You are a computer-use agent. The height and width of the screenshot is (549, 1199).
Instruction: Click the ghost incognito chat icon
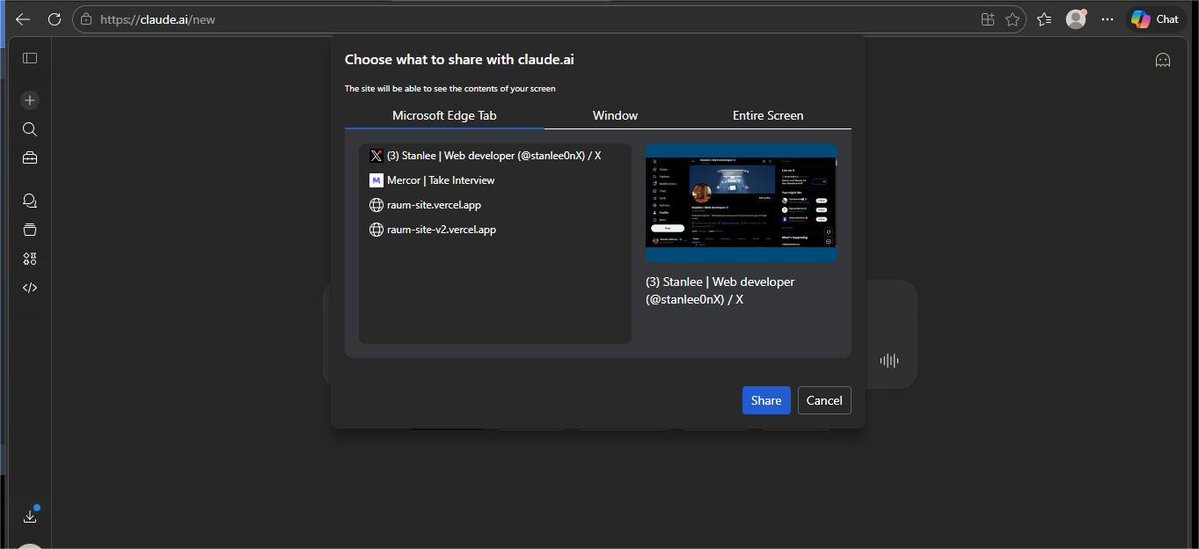point(1162,60)
